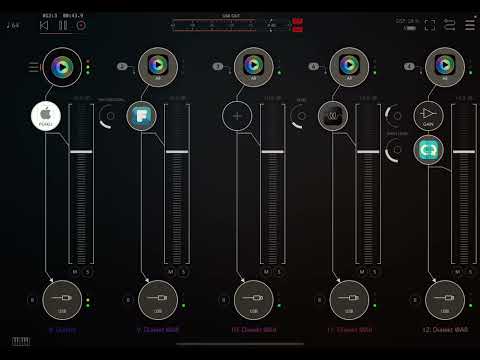Expand the first channel's strip menu lines
Screen dimensions: 480x360
[33, 67]
